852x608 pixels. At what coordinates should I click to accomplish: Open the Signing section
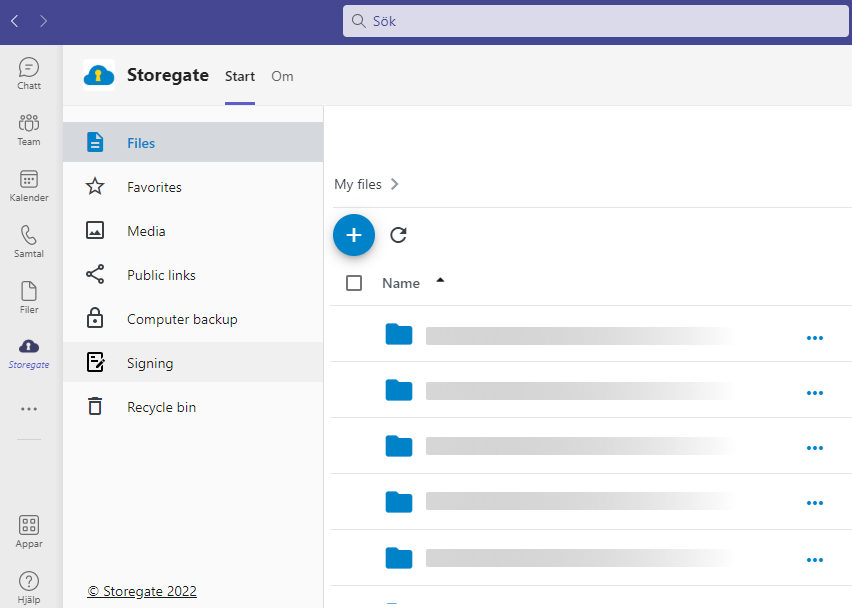point(193,362)
